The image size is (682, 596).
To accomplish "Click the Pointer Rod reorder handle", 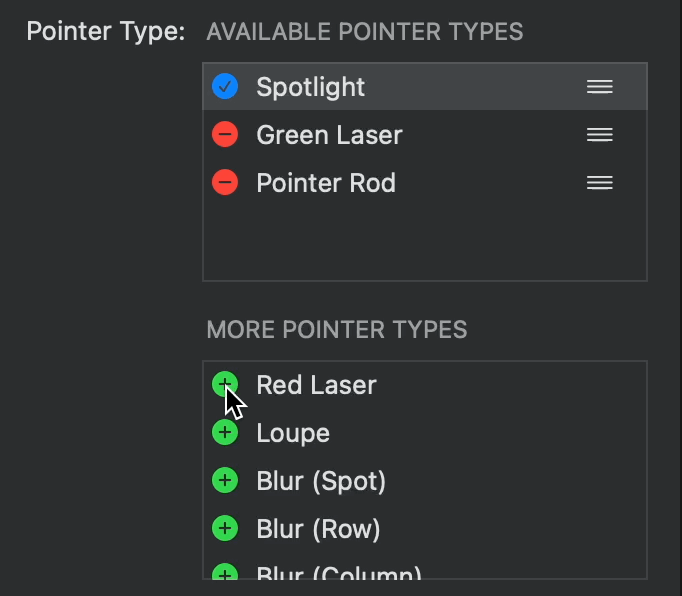I will click(599, 183).
